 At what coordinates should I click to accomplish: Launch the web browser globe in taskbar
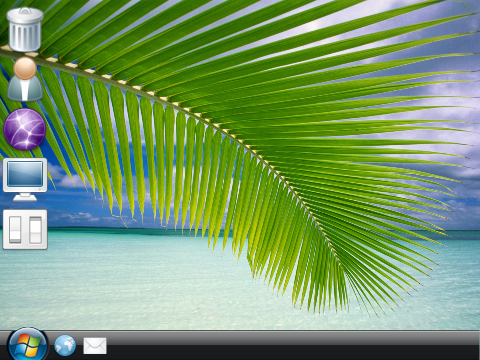tap(65, 345)
